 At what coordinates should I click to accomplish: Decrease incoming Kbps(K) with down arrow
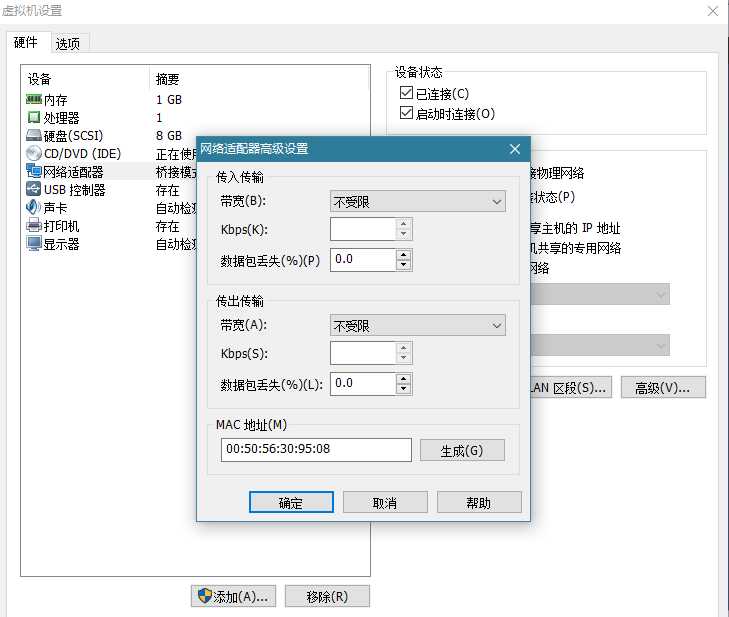(x=404, y=234)
